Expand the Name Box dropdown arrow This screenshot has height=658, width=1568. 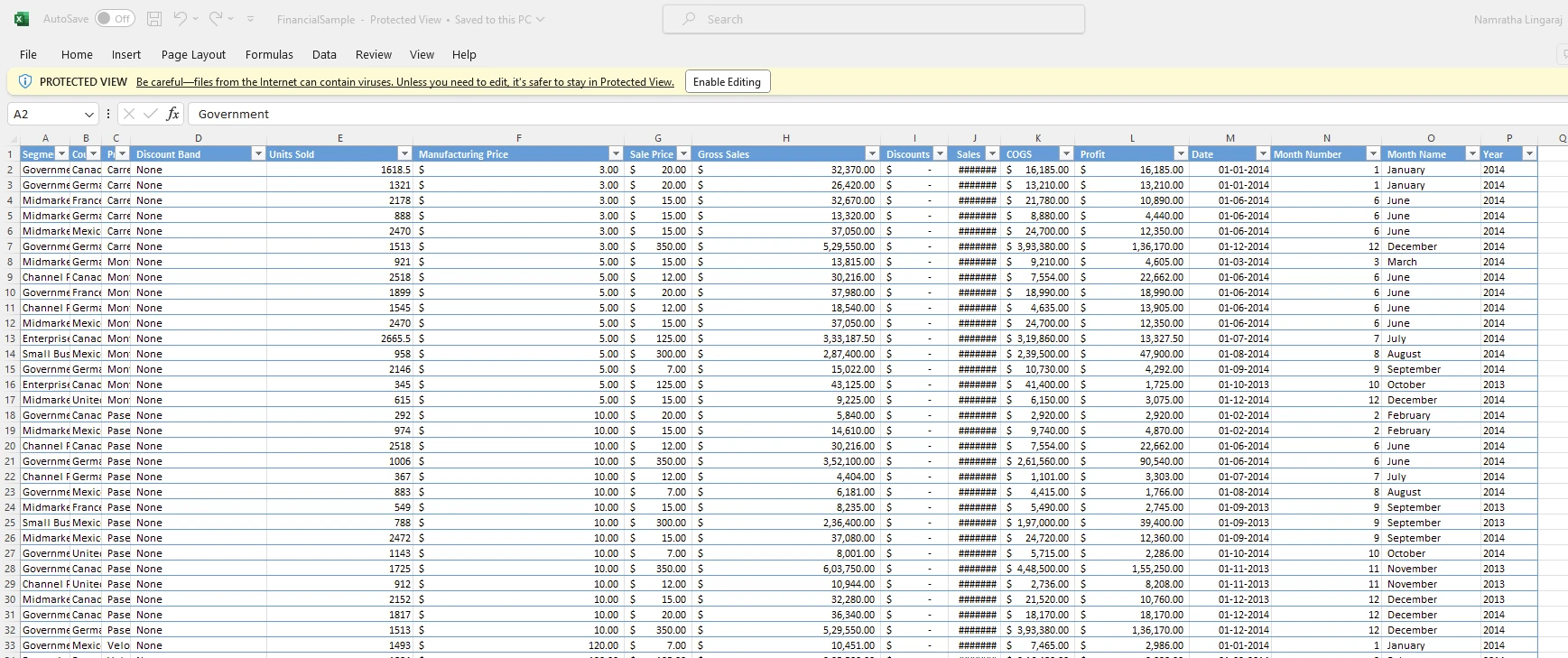88,115
